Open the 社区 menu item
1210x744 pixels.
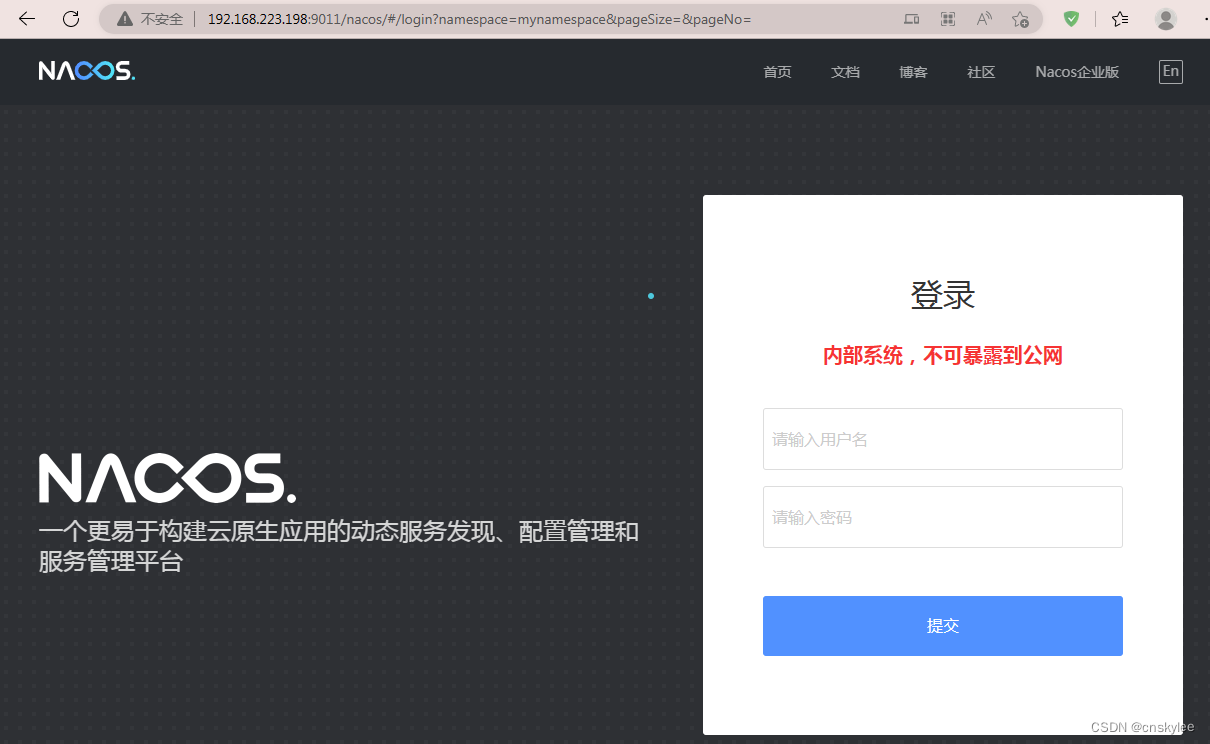(x=981, y=72)
